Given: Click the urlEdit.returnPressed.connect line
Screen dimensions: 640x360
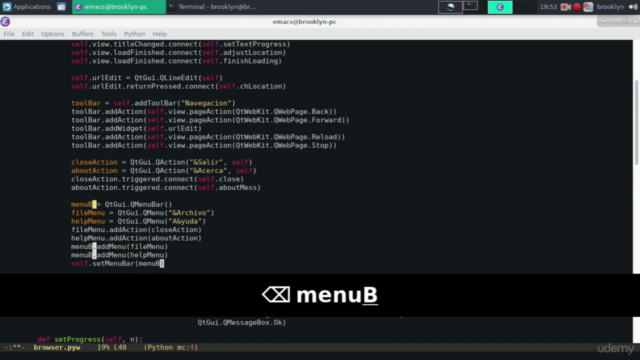Looking at the screenshot, I should (178, 87).
